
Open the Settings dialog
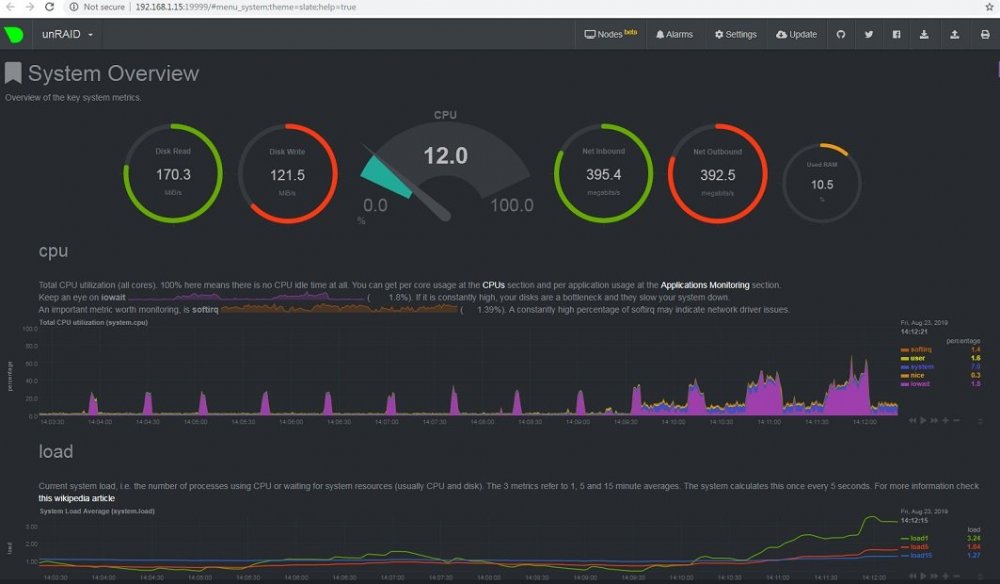(x=735, y=34)
